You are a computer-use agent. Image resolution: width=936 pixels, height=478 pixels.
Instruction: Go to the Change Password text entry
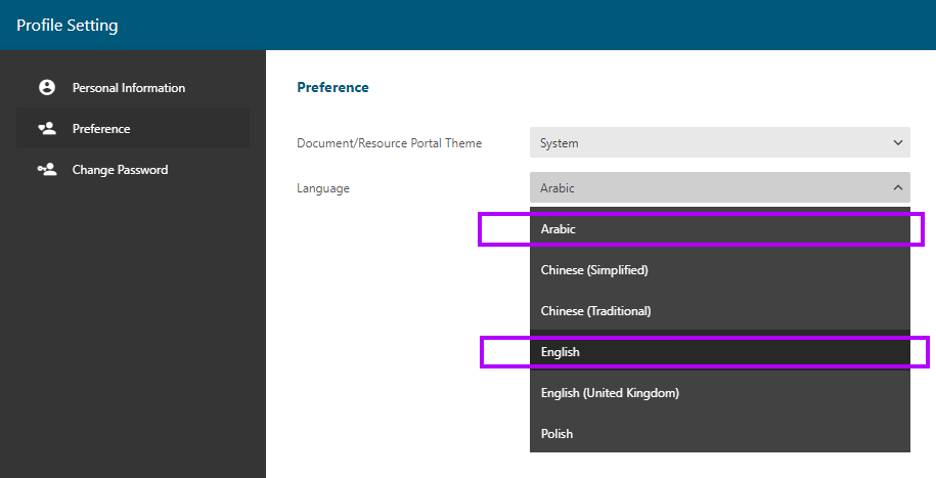pyautogui.click(x=120, y=170)
